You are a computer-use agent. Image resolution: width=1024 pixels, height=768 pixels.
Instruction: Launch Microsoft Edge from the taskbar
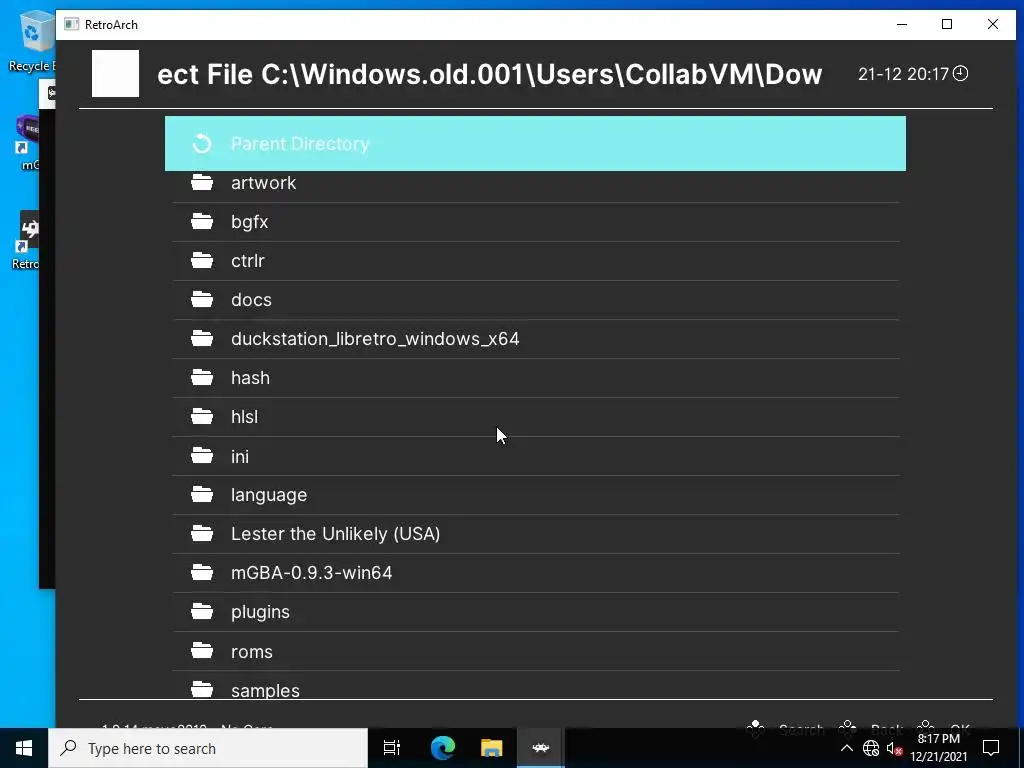pyautogui.click(x=442, y=748)
